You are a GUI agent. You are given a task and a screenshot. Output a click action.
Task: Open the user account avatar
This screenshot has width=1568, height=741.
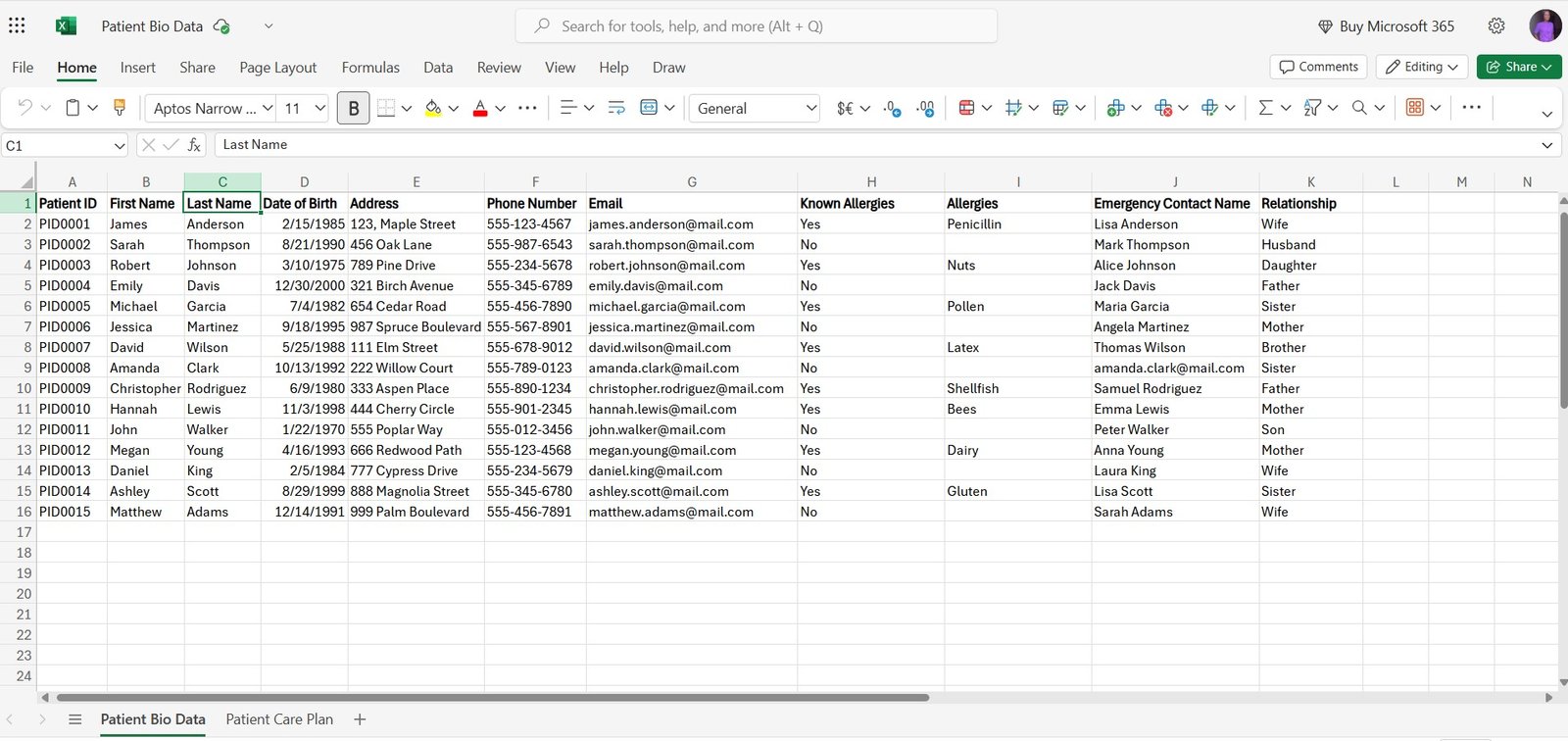pos(1545,26)
